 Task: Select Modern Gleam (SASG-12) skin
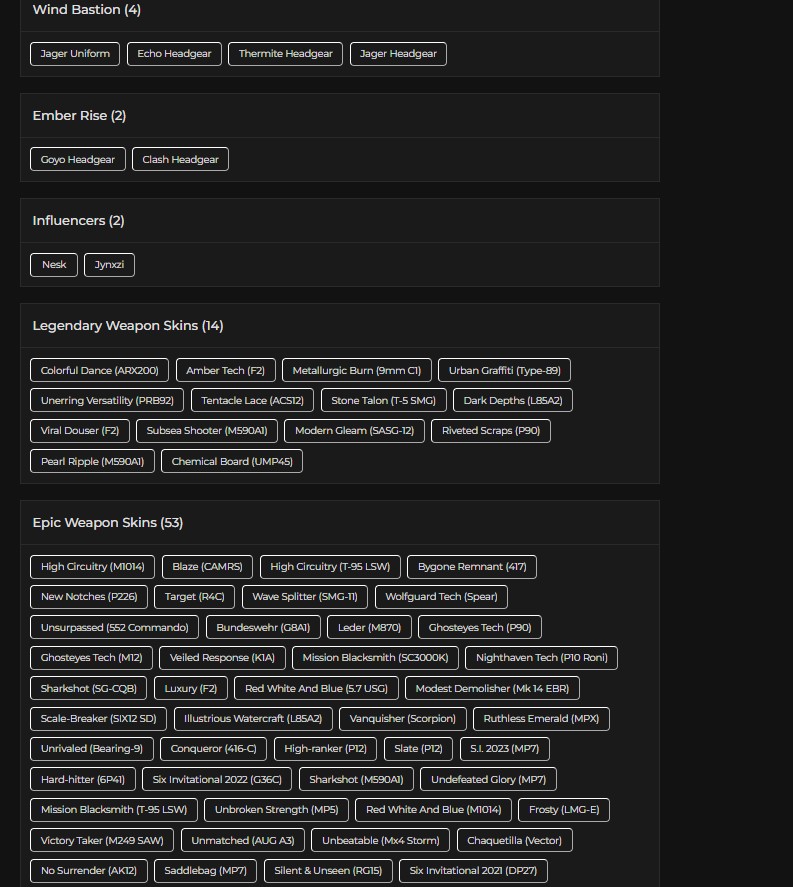355,431
